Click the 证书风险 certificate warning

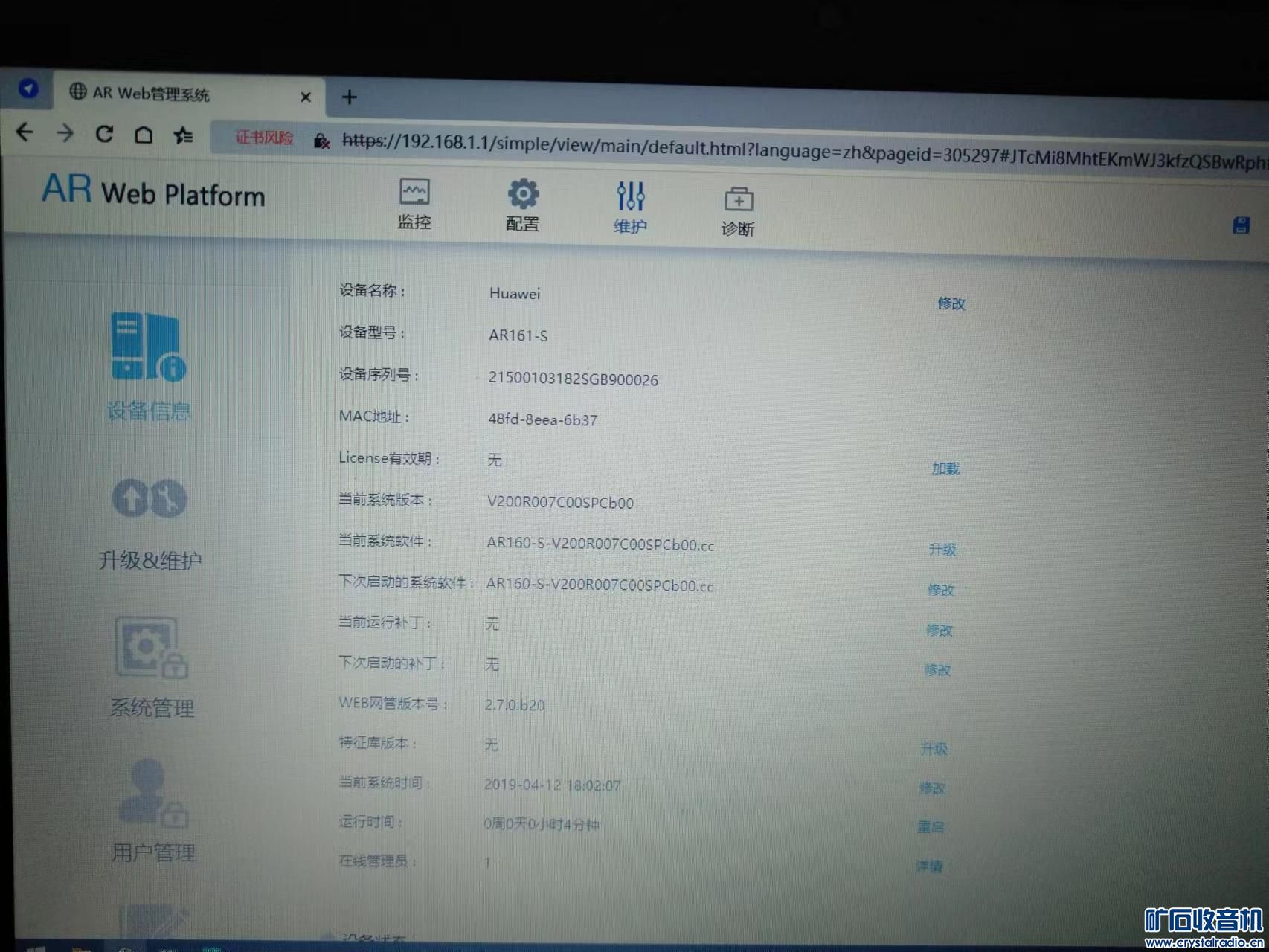pyautogui.click(x=264, y=138)
